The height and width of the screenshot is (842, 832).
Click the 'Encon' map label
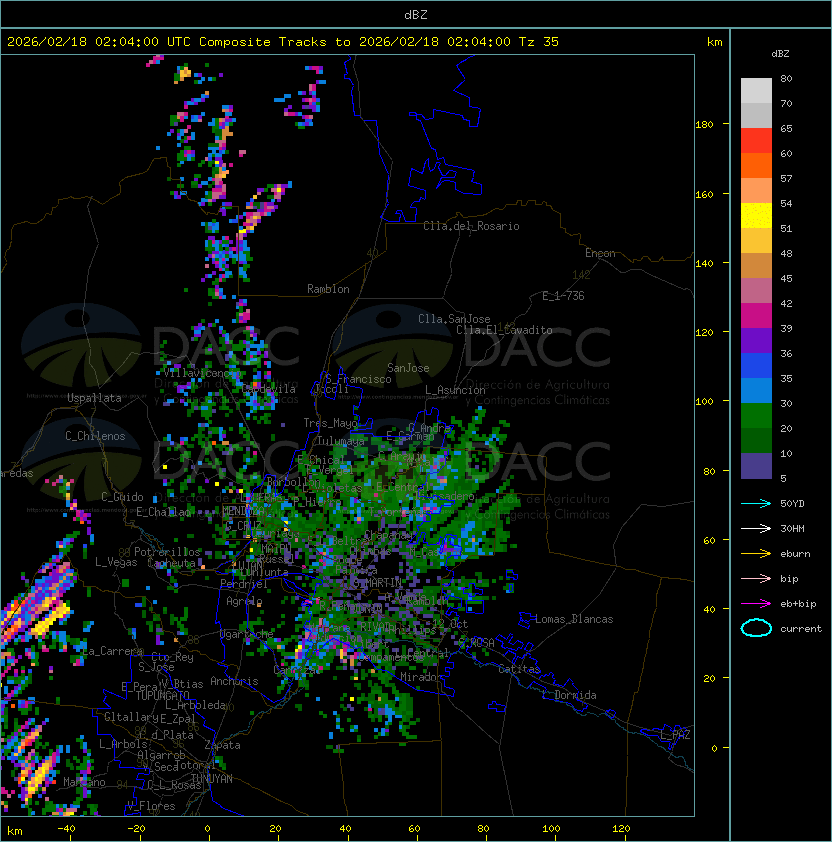pyautogui.click(x=600, y=253)
